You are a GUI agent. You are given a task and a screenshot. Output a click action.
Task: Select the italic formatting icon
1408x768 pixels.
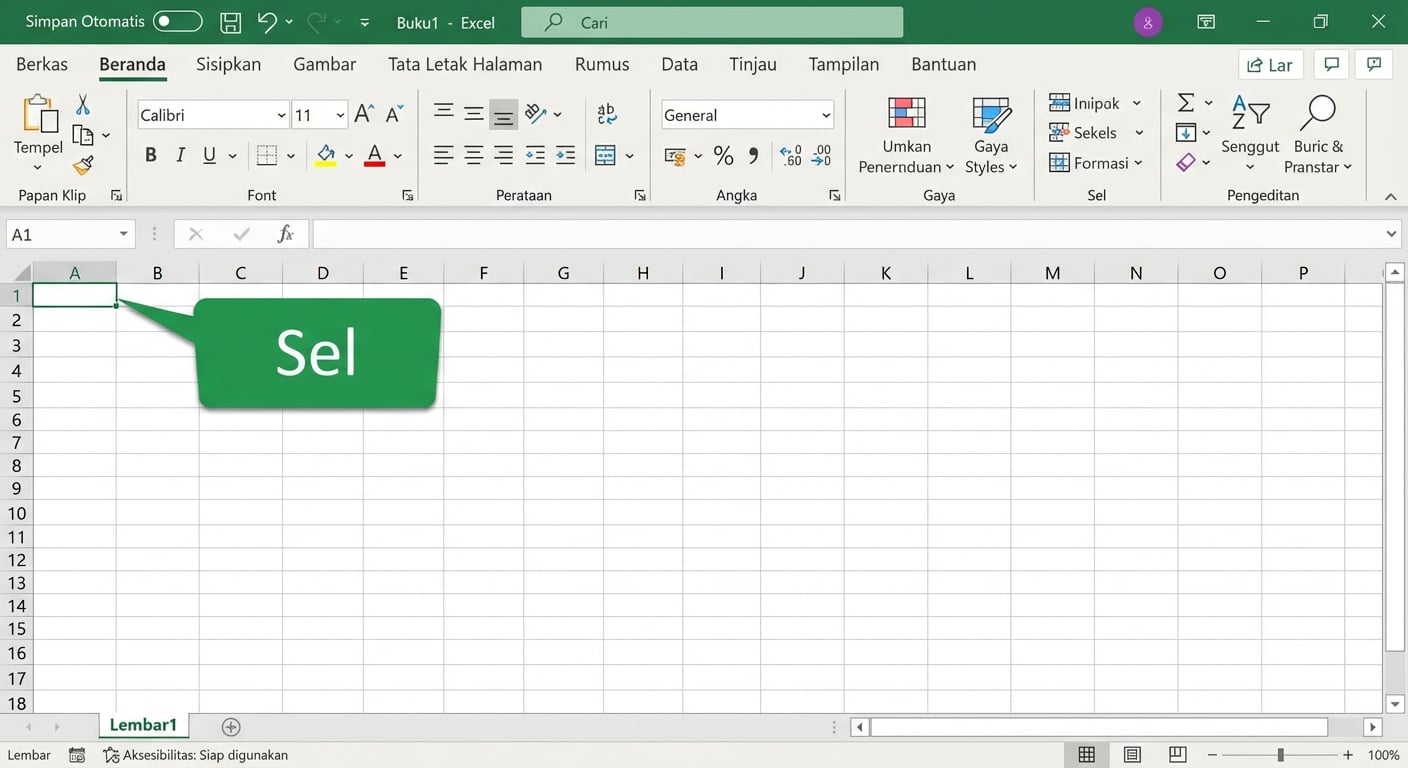coord(180,154)
